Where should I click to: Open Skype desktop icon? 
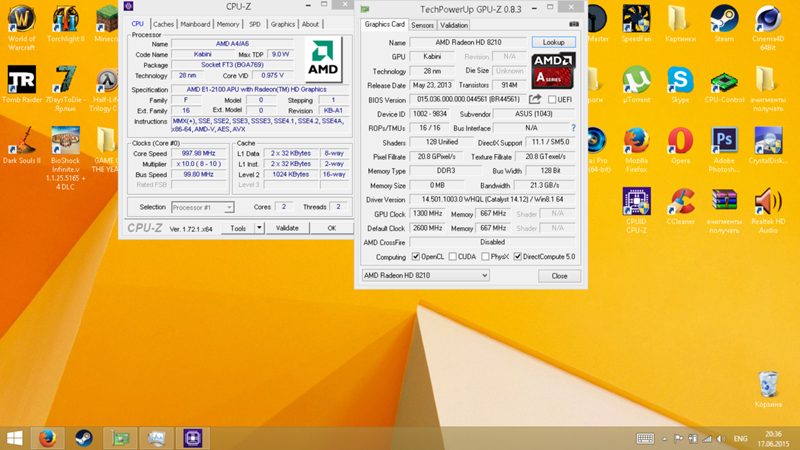click(680, 85)
